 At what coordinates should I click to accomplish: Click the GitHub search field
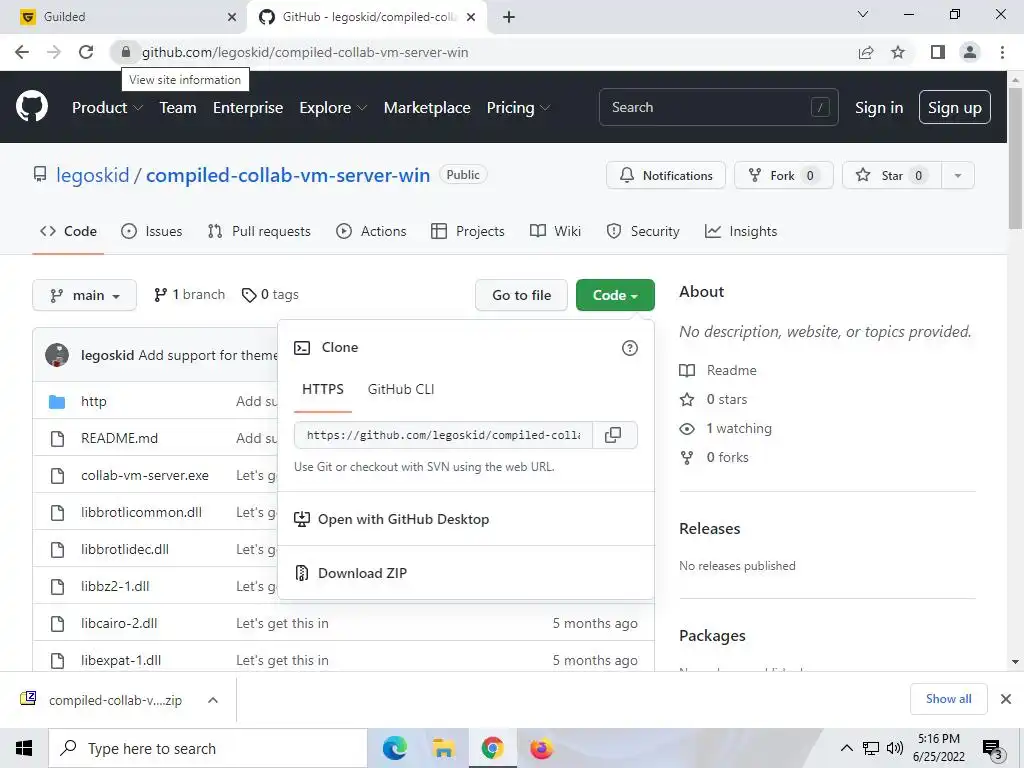point(718,107)
